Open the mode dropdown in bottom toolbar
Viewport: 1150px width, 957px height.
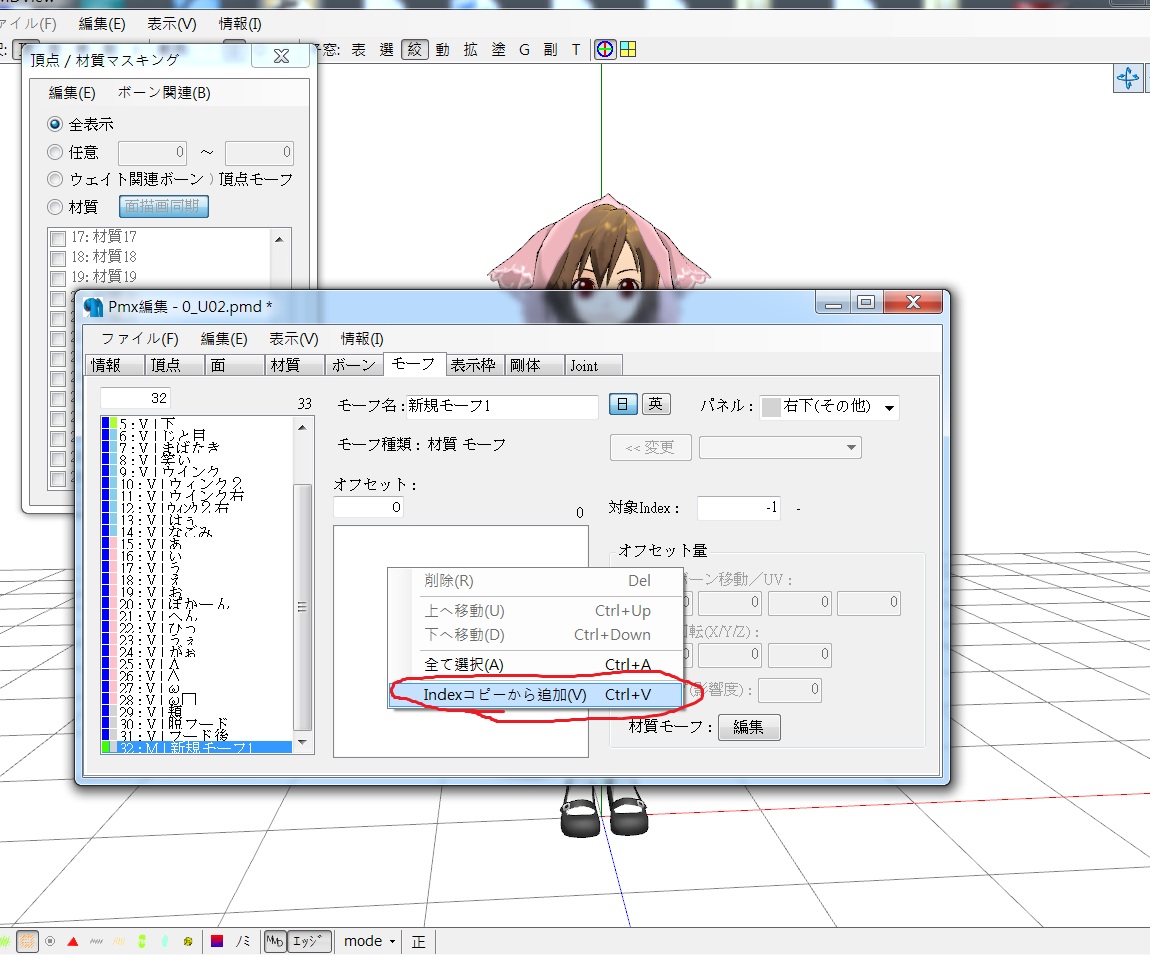[370, 941]
